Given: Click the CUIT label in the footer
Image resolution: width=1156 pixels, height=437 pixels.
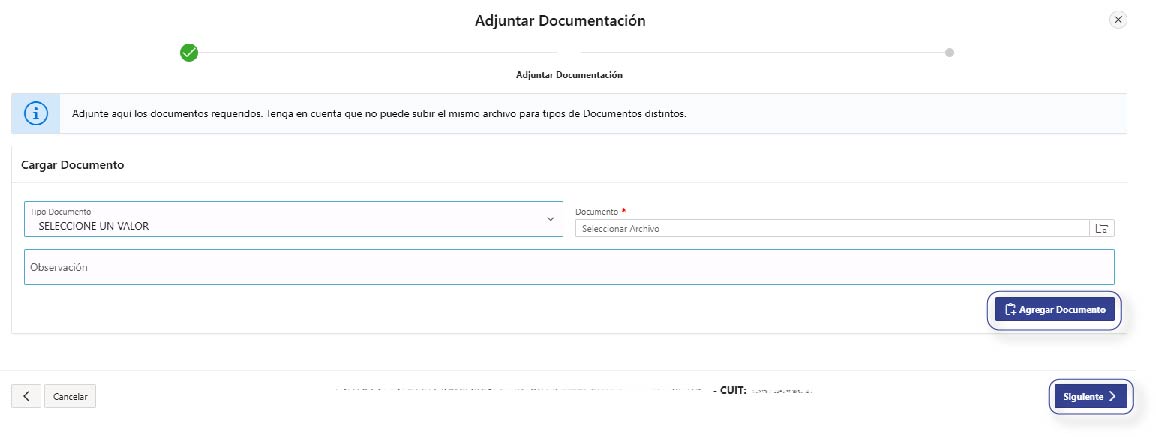Looking at the screenshot, I should pos(732,390).
